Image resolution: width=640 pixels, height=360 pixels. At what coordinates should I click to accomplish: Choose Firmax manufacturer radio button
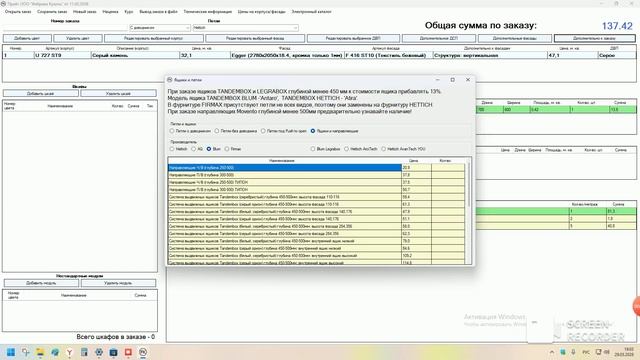point(227,149)
